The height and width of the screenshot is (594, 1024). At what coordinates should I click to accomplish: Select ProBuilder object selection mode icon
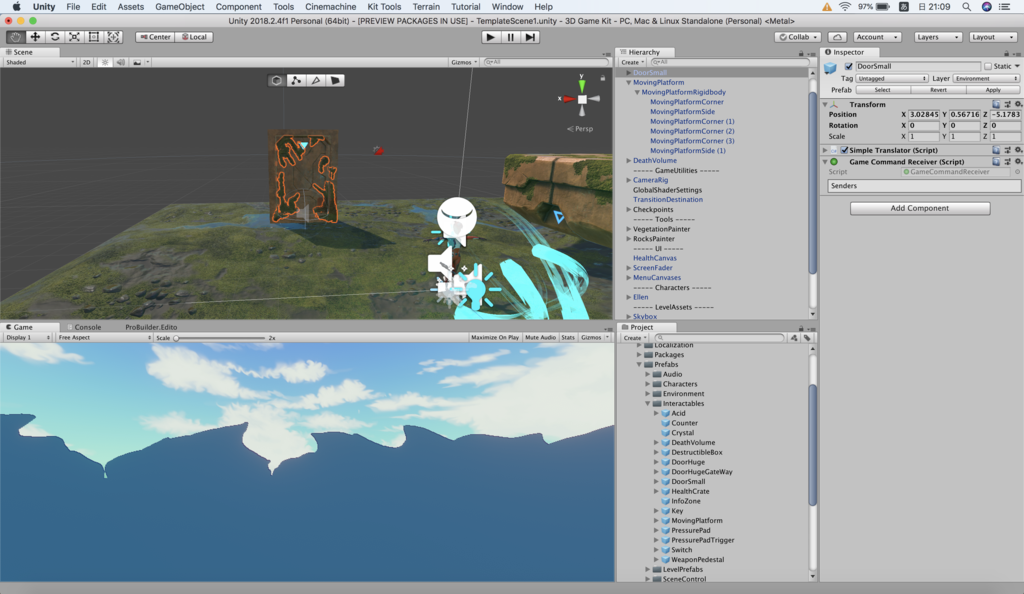point(276,80)
